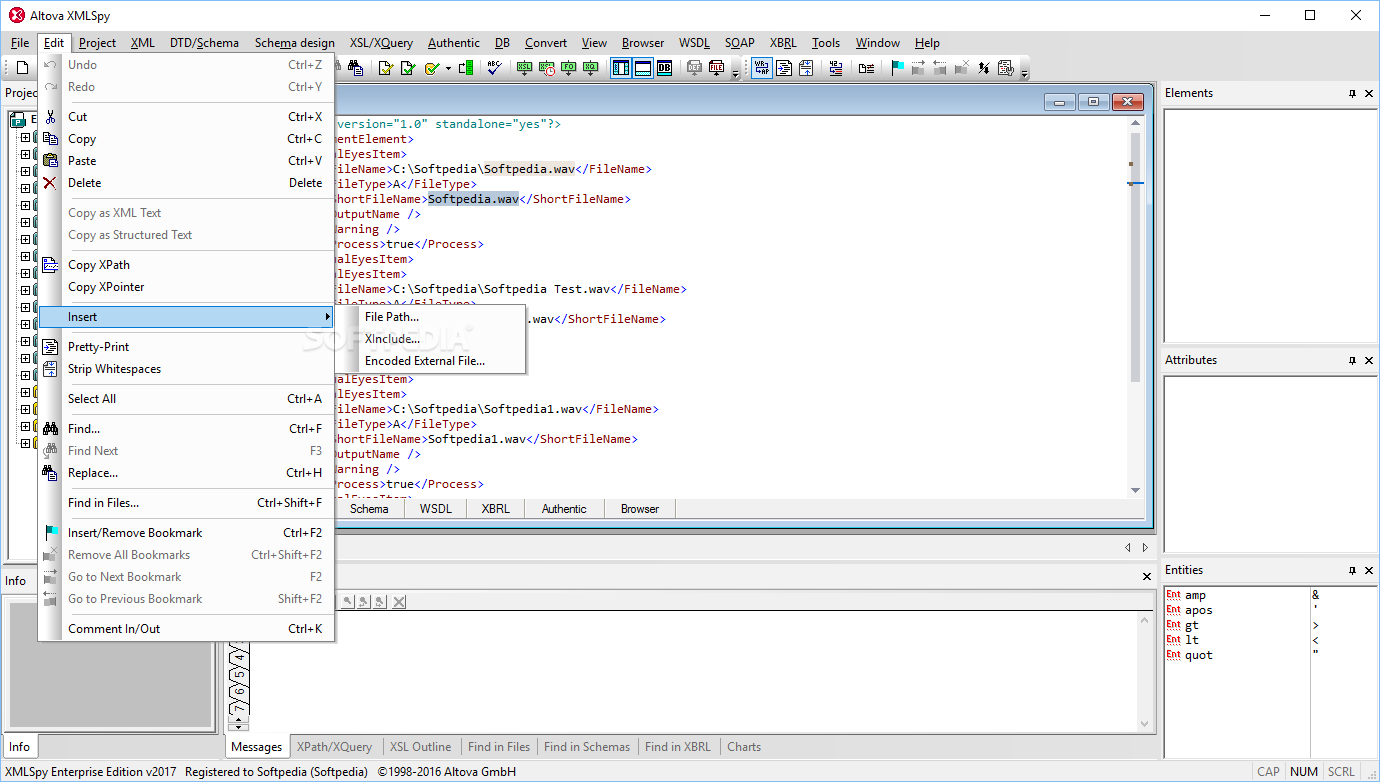
Task: Open the validate dropdown arrow in toolbar
Action: (448, 68)
